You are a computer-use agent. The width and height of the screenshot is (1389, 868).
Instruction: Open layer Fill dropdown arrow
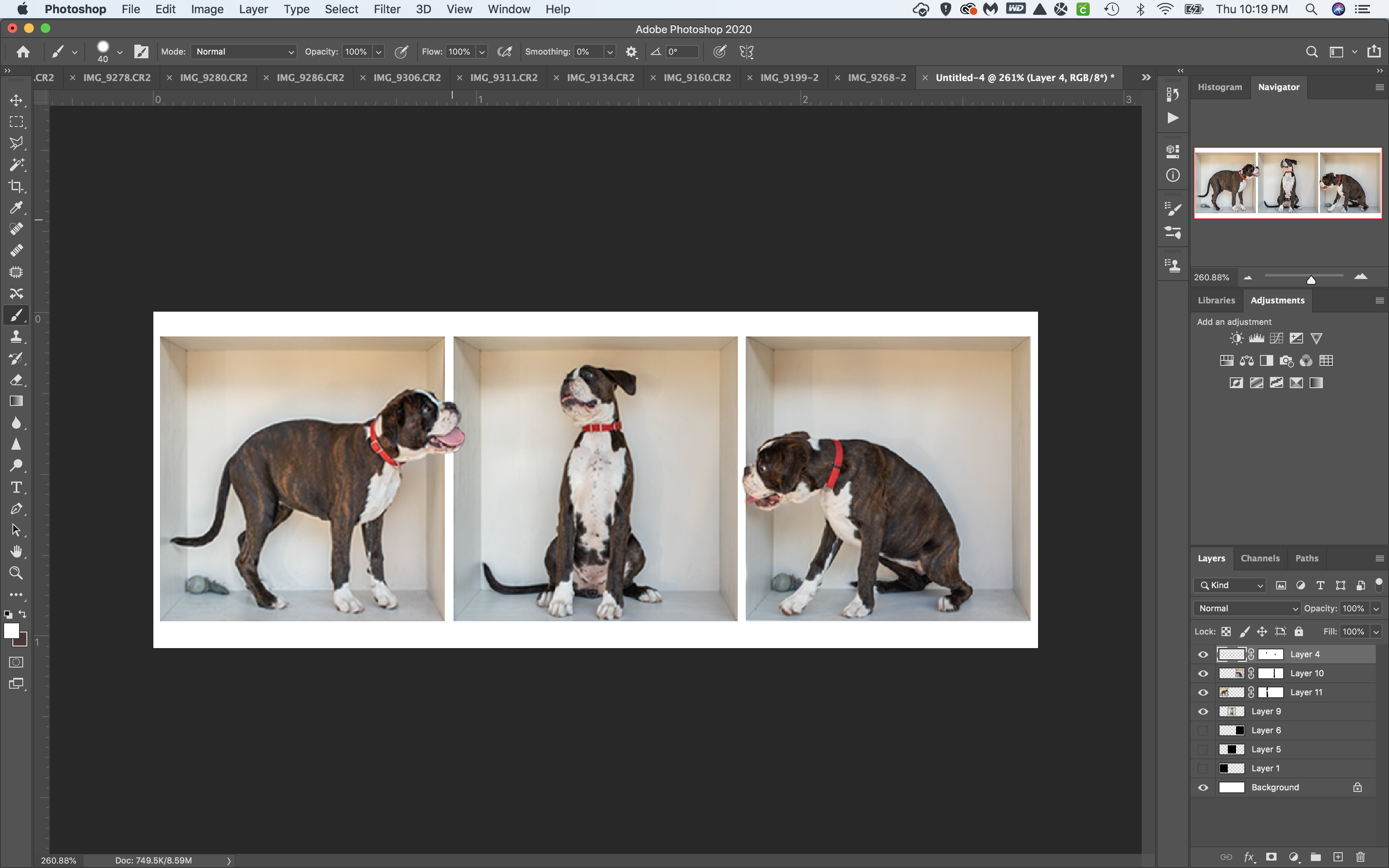(x=1376, y=632)
